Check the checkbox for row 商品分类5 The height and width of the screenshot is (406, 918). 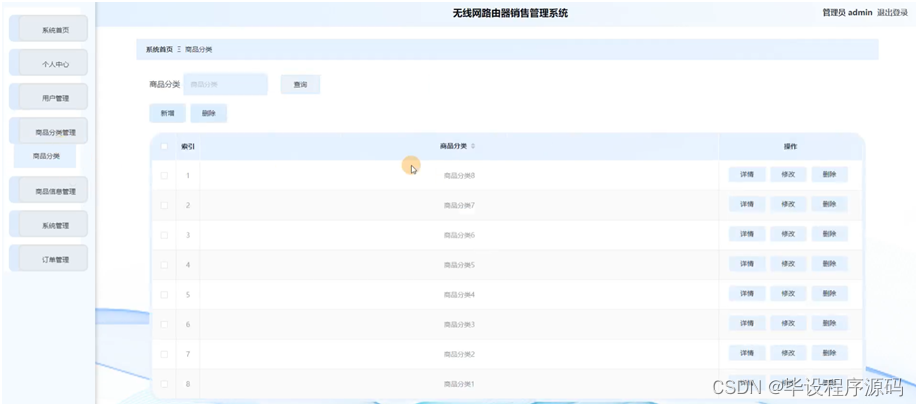coord(164,265)
